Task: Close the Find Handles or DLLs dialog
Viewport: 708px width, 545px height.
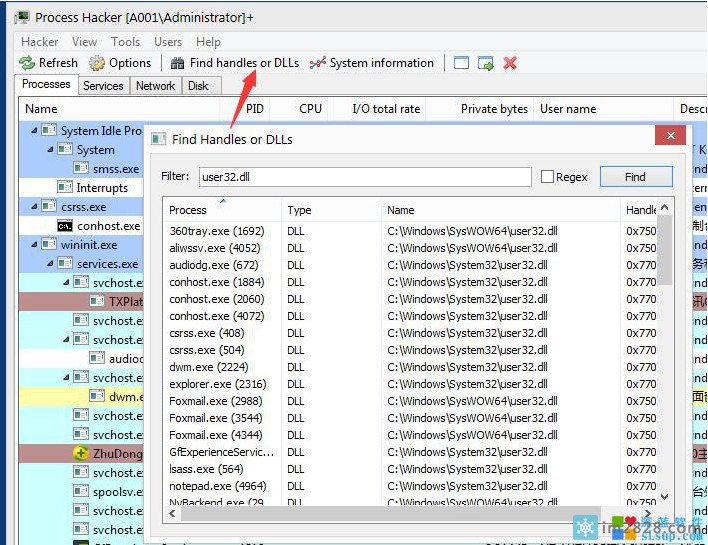Action: 670,136
